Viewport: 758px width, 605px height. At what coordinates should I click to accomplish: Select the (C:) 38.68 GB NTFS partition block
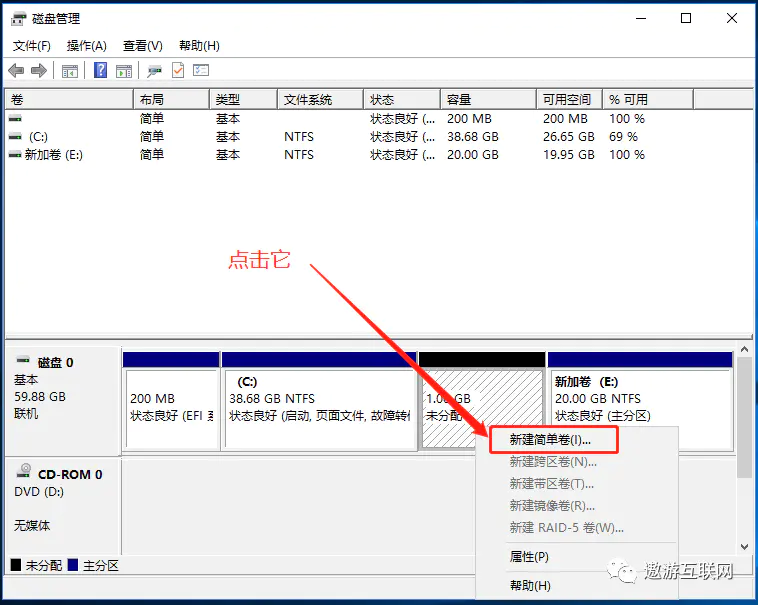(319, 401)
